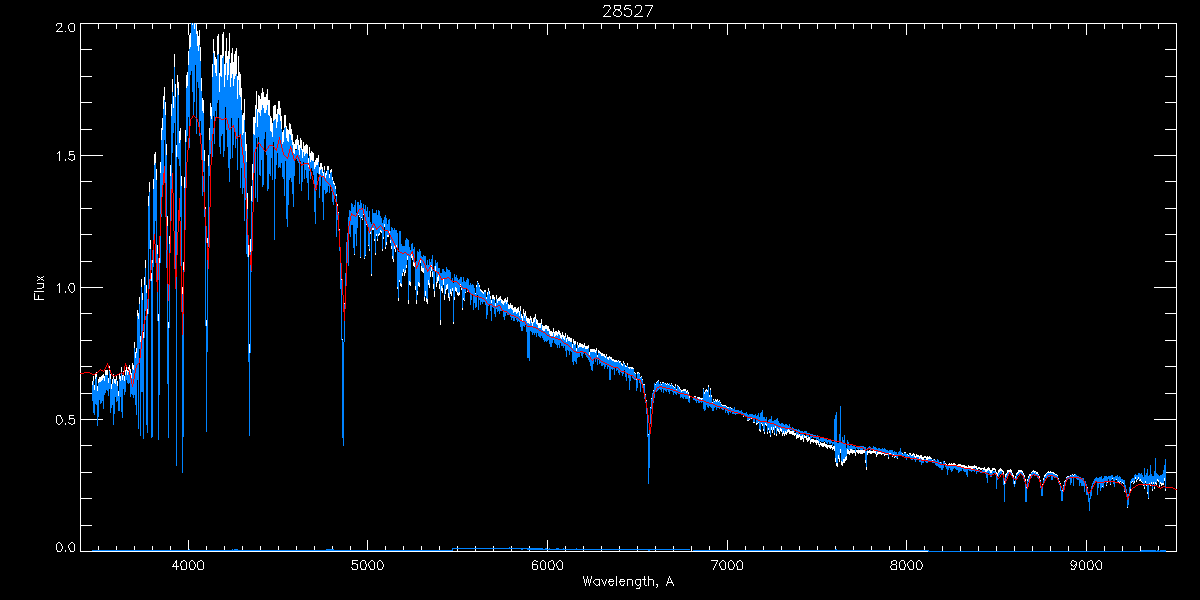Click the 1.0 flux tick label
Viewport: 1200px width, 600px height.
(x=65, y=288)
